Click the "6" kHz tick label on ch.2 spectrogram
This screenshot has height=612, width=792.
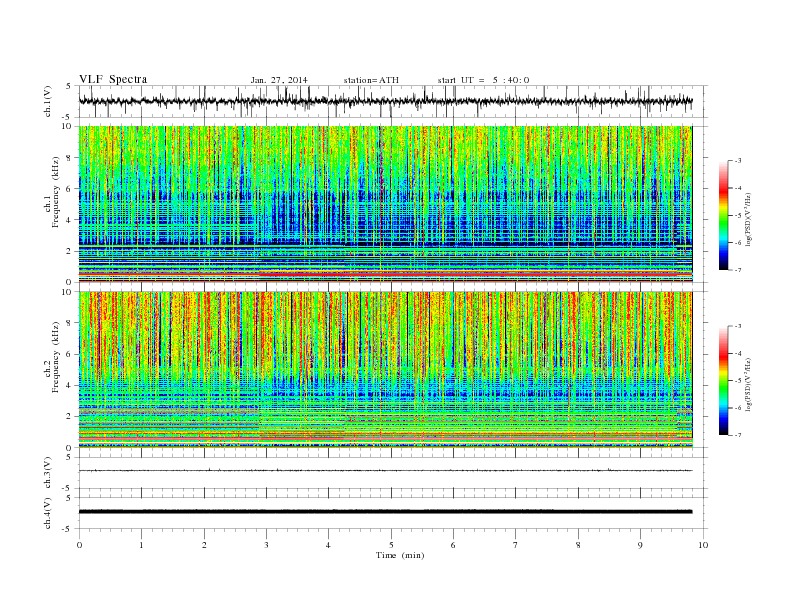(70, 354)
